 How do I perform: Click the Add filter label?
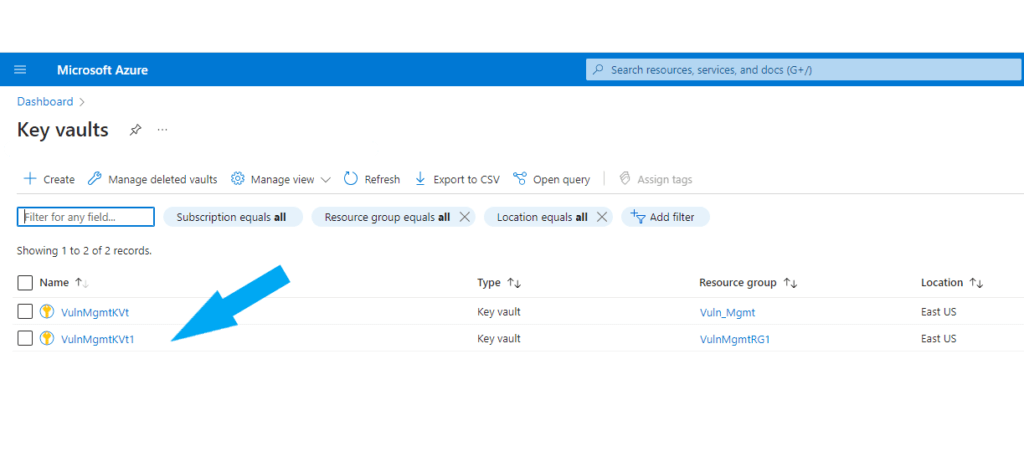click(x=672, y=217)
